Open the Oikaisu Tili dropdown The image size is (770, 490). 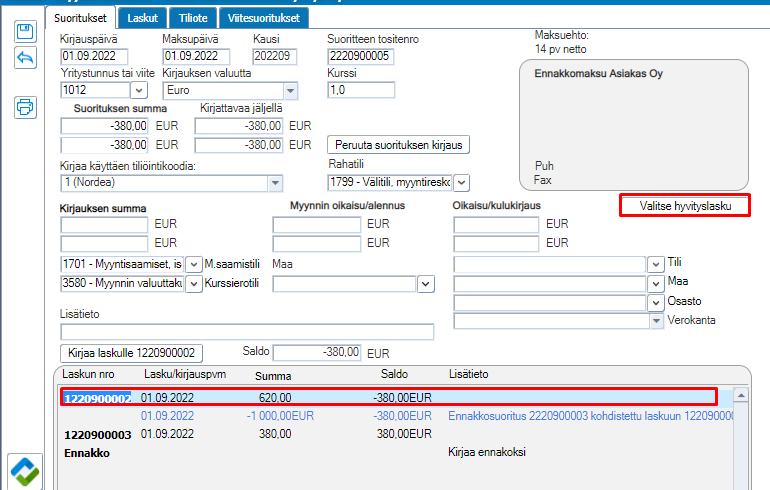click(656, 265)
